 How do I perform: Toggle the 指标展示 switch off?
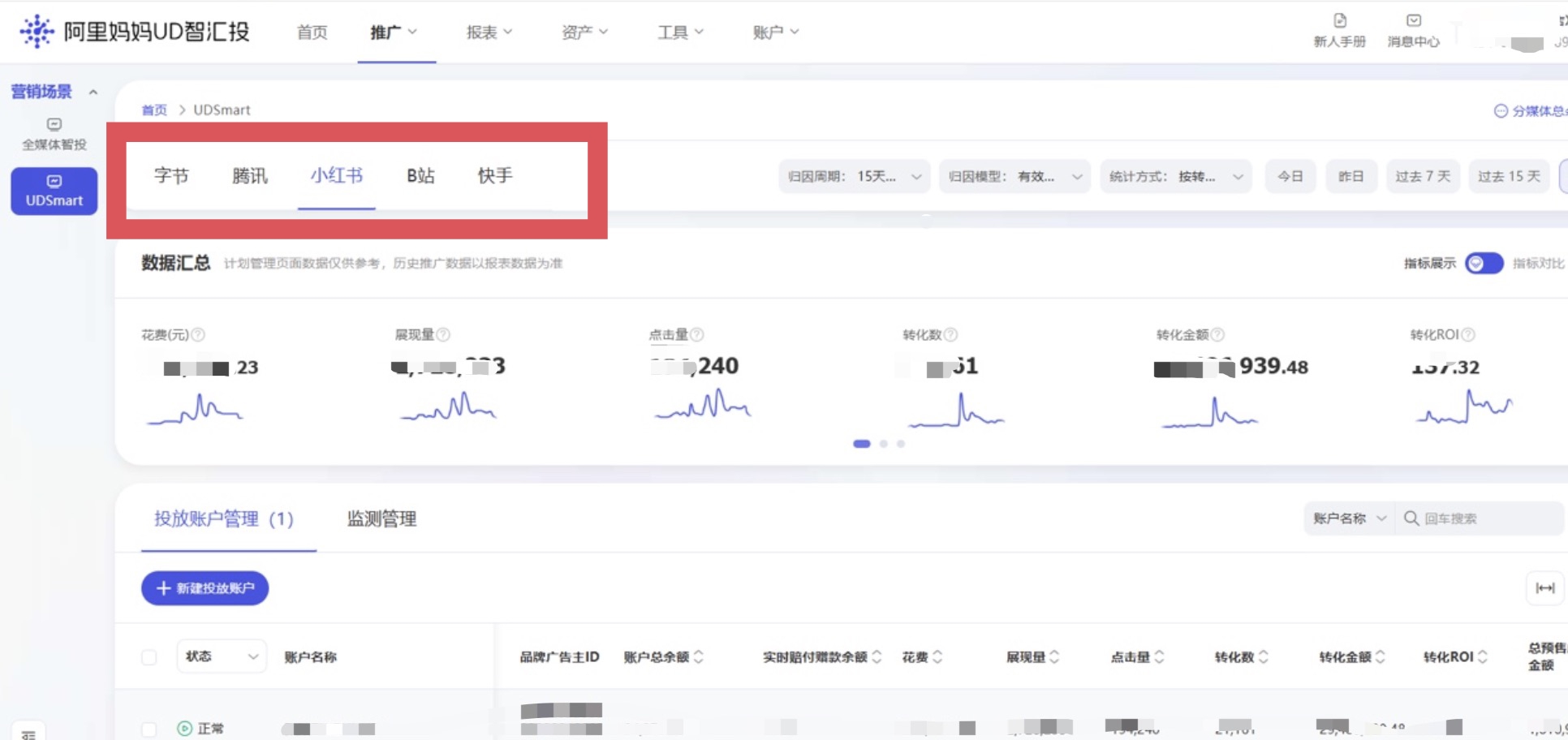[x=1484, y=264]
